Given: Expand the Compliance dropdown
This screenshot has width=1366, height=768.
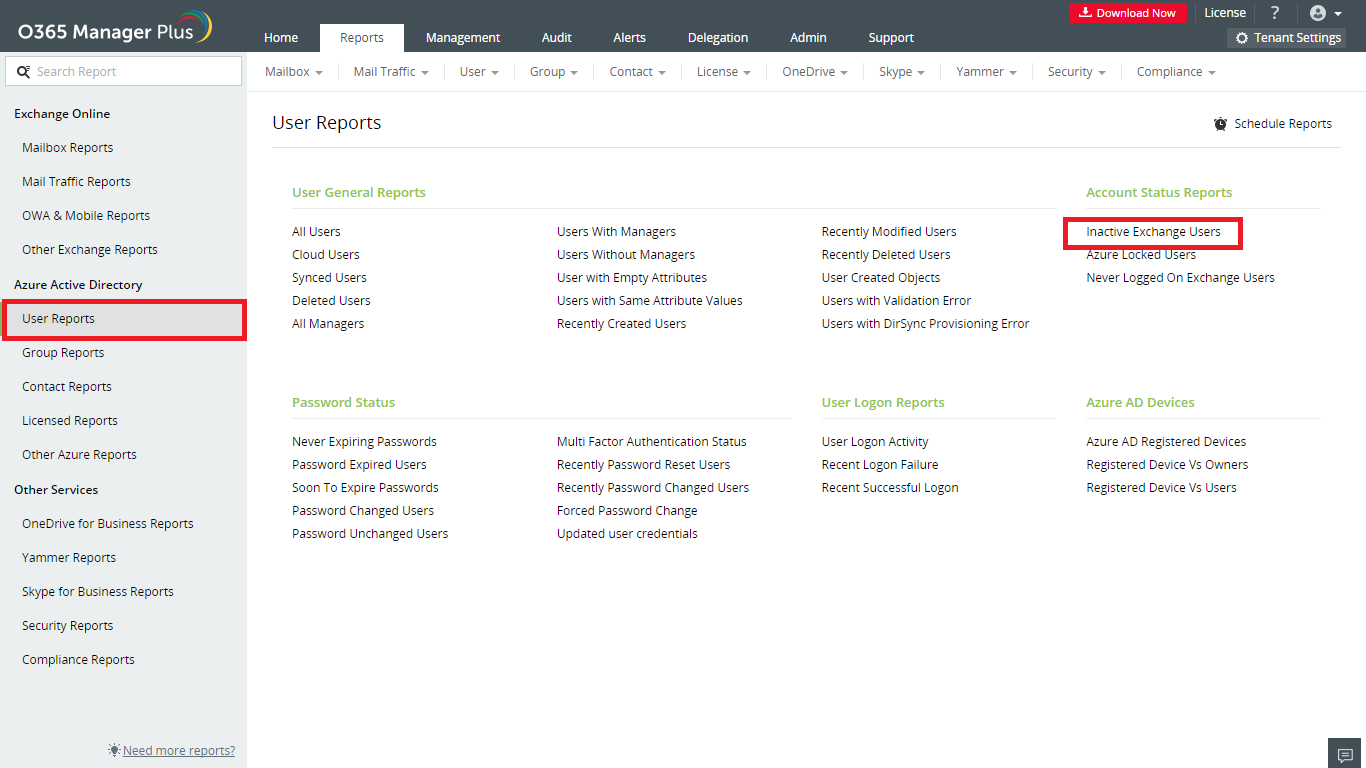Looking at the screenshot, I should (1176, 72).
